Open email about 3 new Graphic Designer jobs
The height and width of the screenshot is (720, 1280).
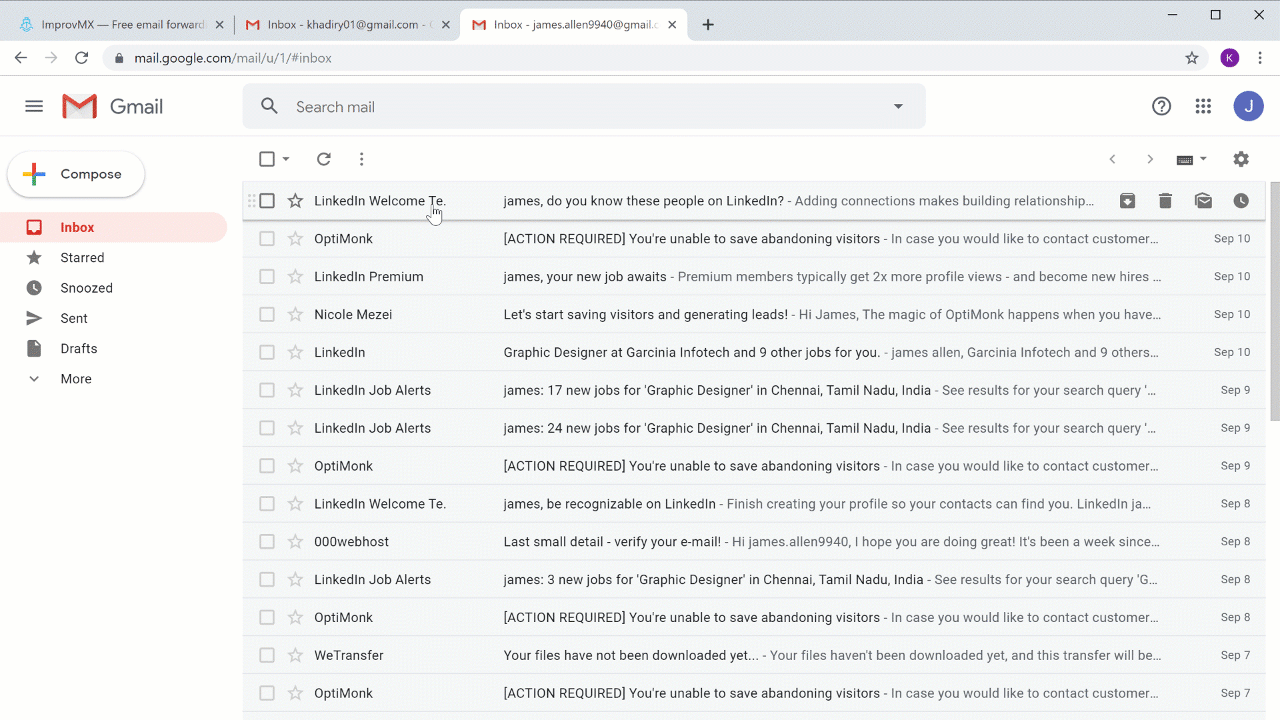[754, 579]
